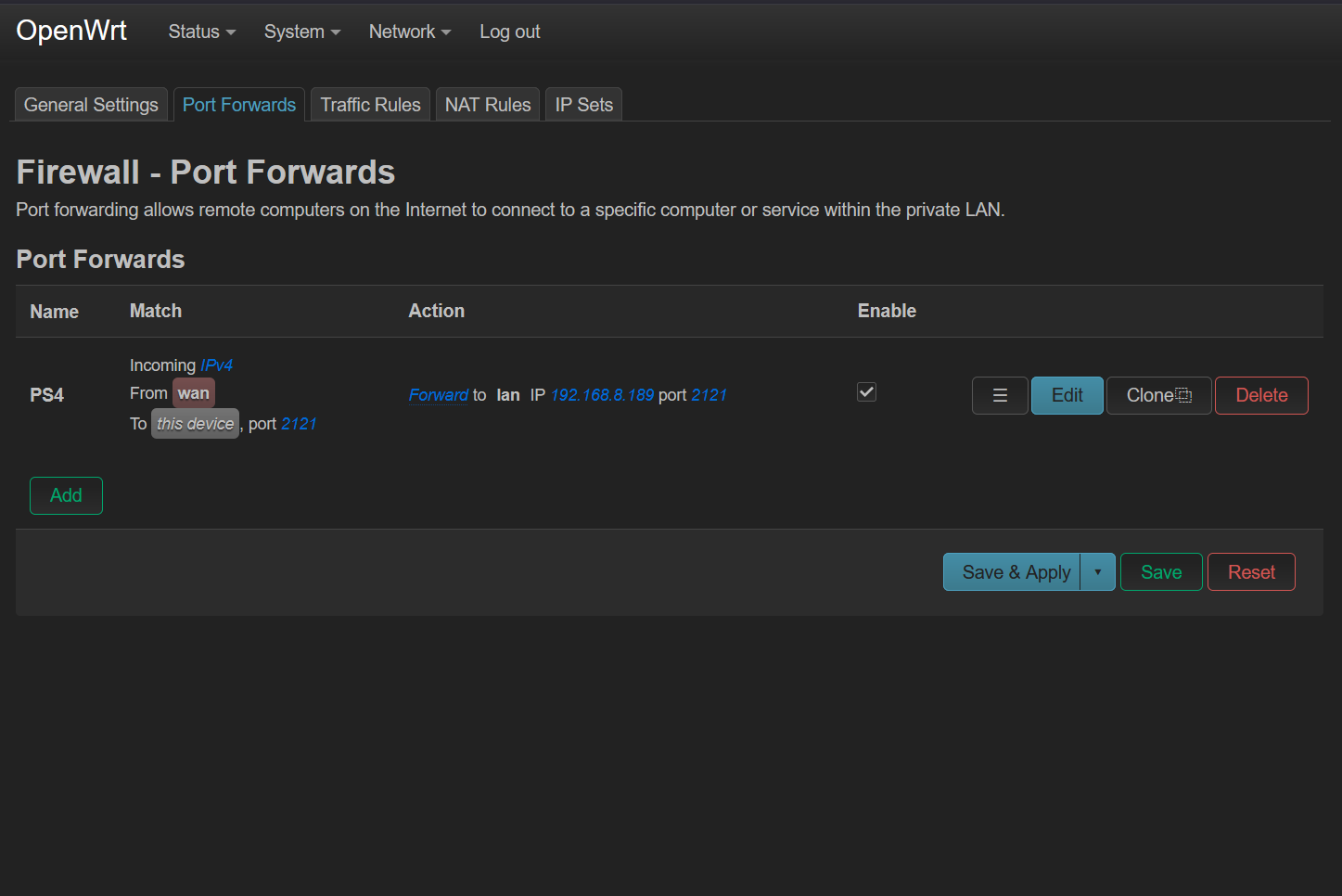Image resolution: width=1342 pixels, height=896 pixels.
Task: Click match port 2121 text
Action: click(299, 424)
